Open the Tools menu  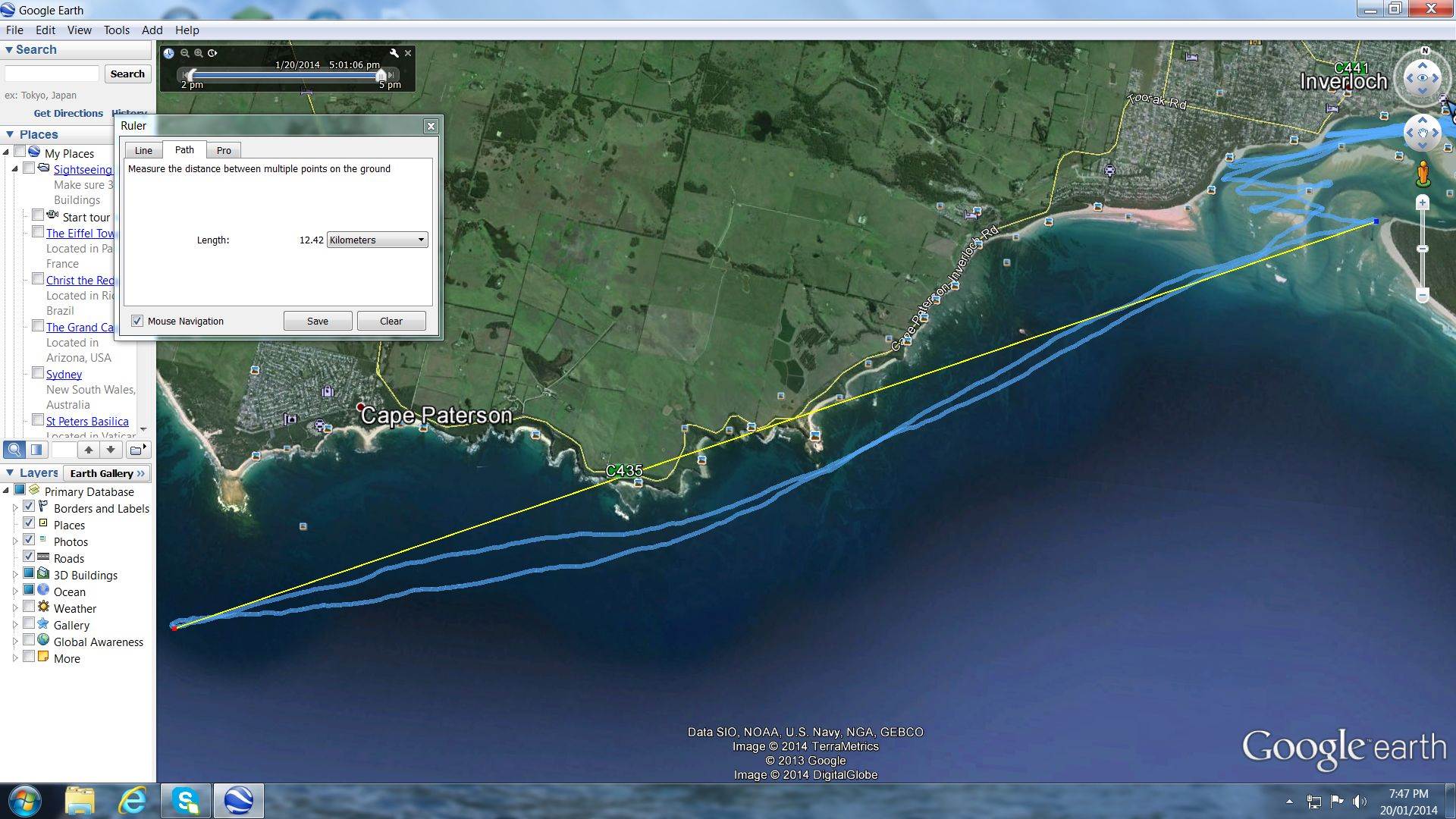pyautogui.click(x=116, y=30)
